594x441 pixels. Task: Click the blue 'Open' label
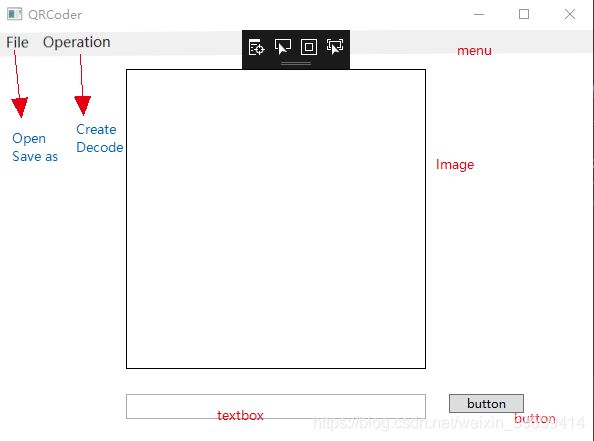[x=29, y=138]
